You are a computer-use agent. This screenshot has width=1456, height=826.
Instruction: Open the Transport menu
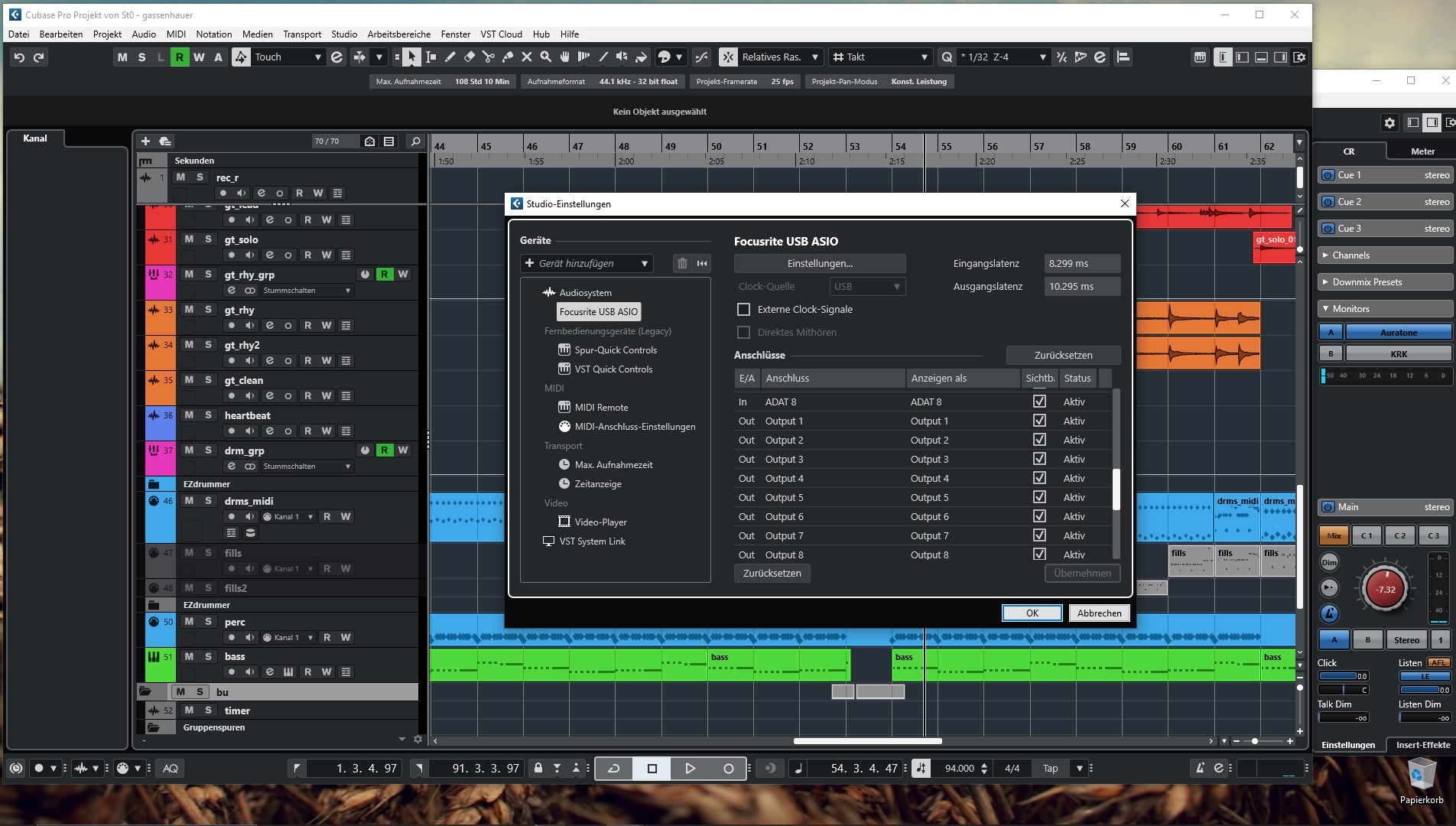point(302,34)
